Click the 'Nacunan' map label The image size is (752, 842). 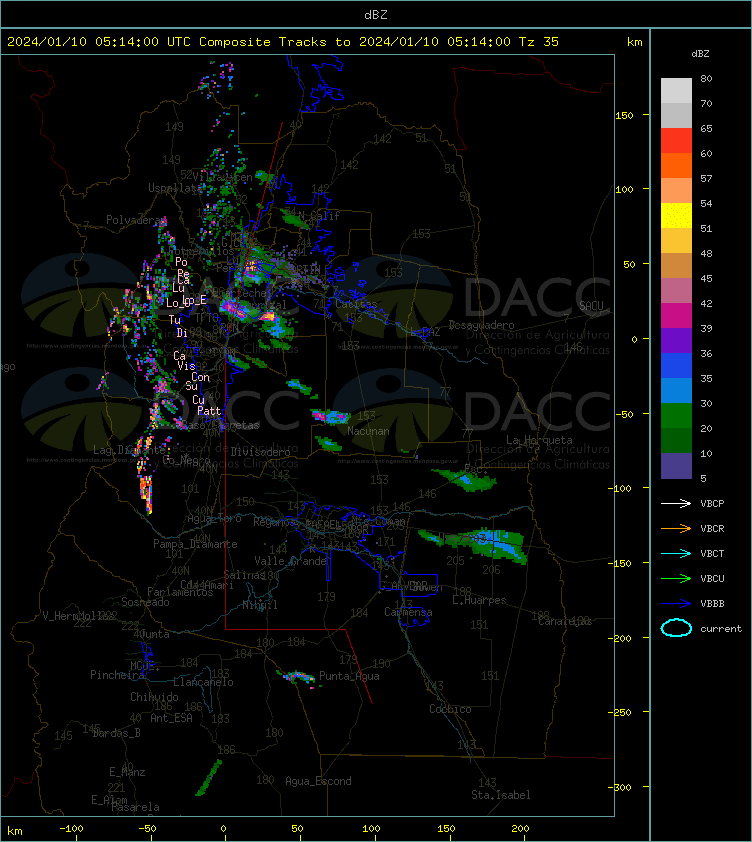(x=368, y=431)
